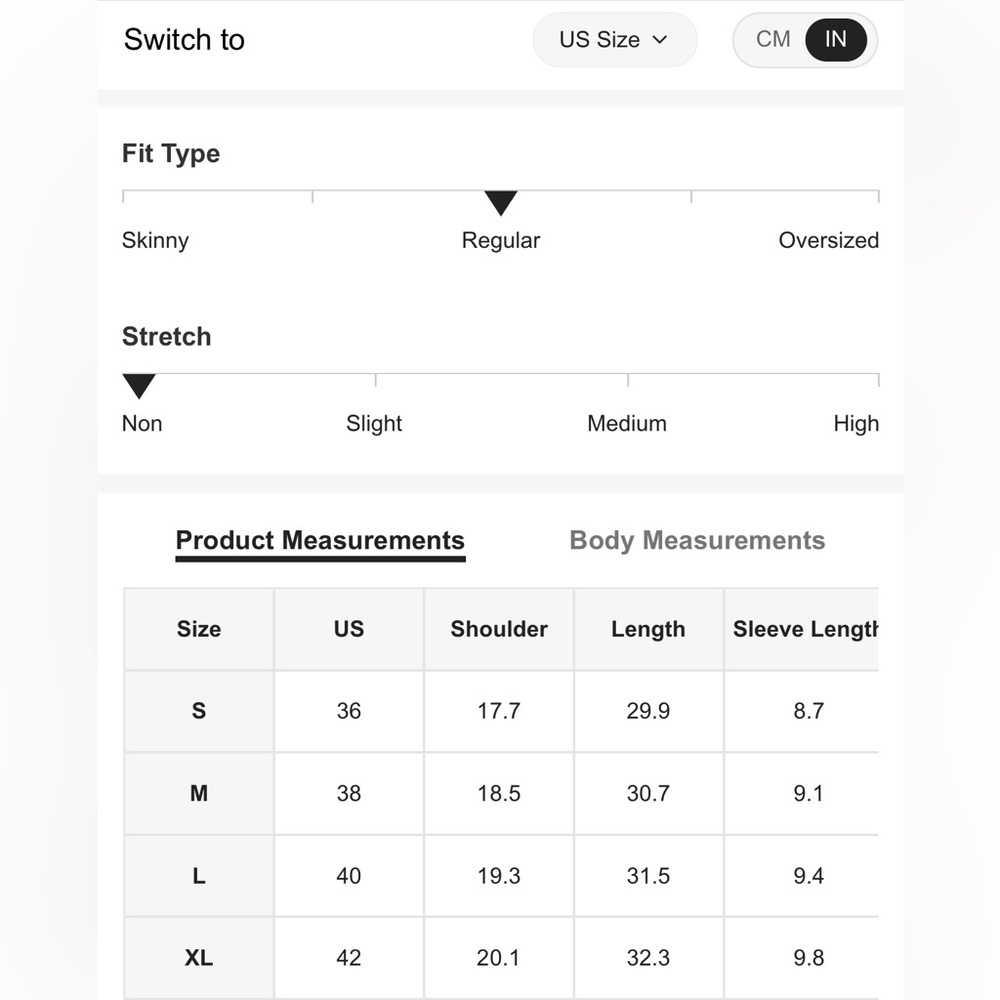Click the Fit Type triangle marker at Regular
Screen dimensions: 1000x1000
501,203
